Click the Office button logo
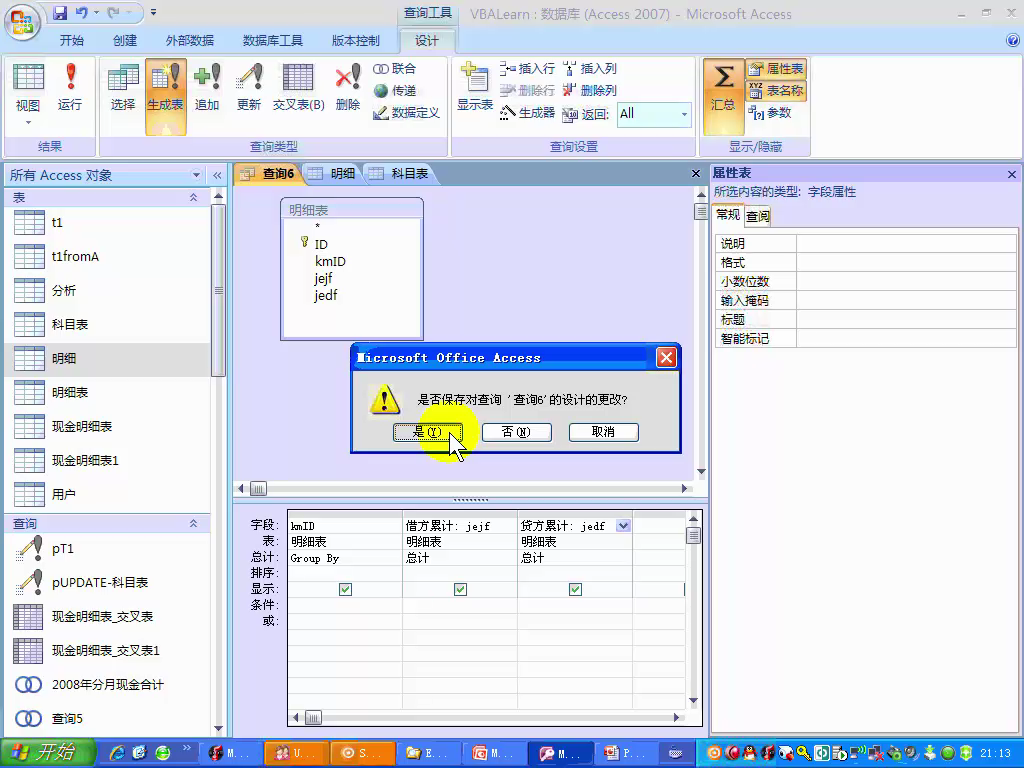 23,21
